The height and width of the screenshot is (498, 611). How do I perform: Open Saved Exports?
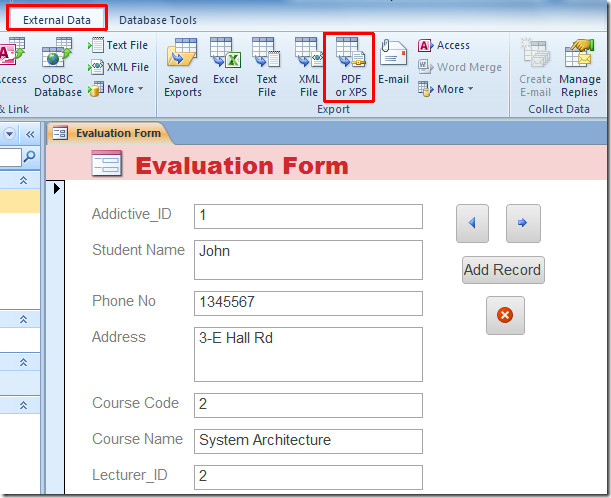(183, 67)
